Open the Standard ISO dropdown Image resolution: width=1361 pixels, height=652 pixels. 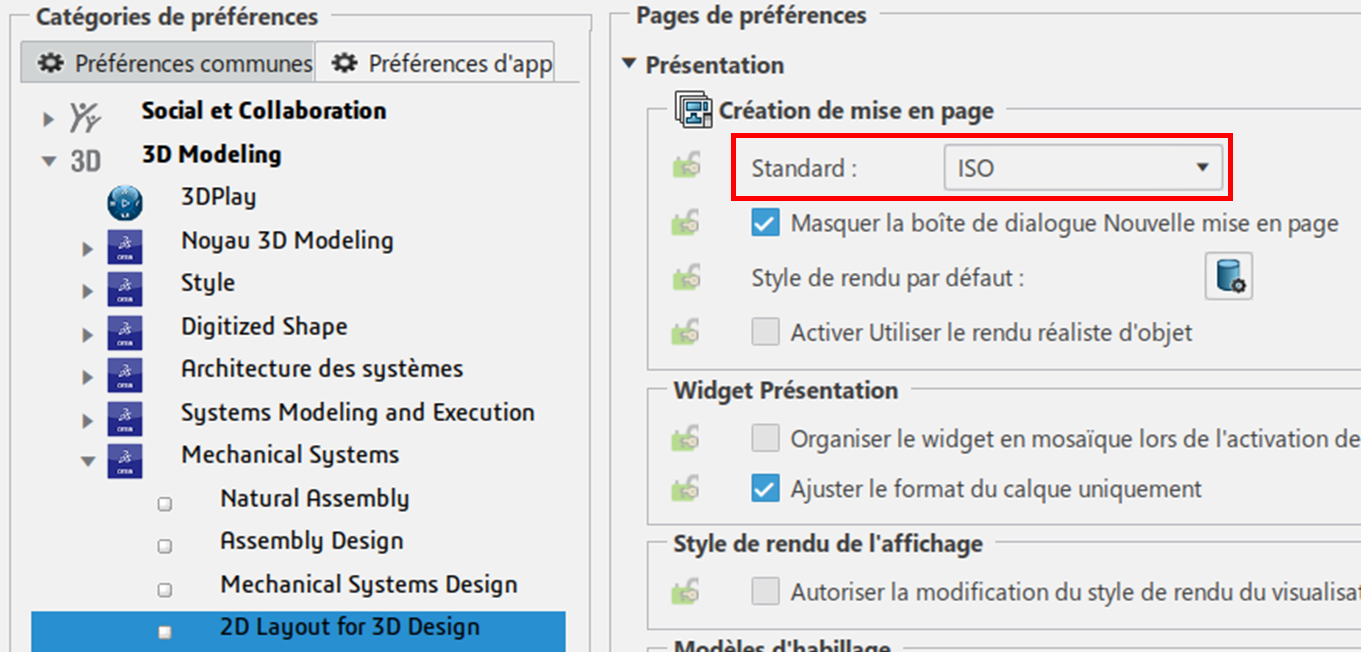tap(1082, 168)
